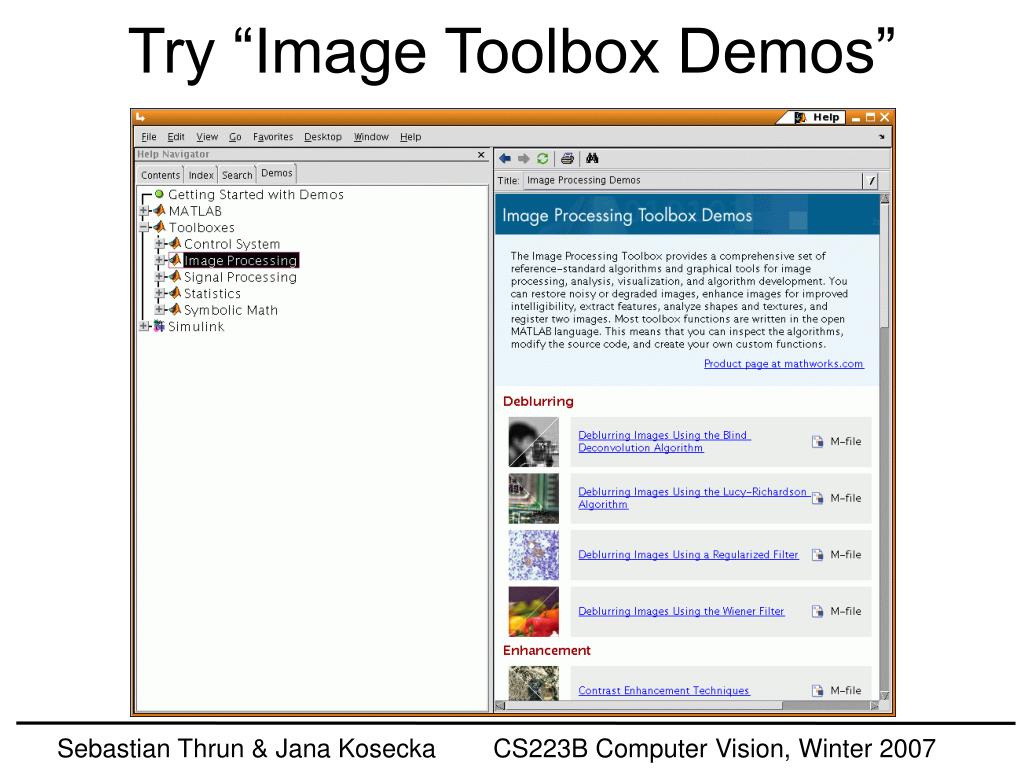Select the Simulink tree item label
Image resolution: width=1024 pixels, height=768 pixels.
pyautogui.click(x=196, y=326)
